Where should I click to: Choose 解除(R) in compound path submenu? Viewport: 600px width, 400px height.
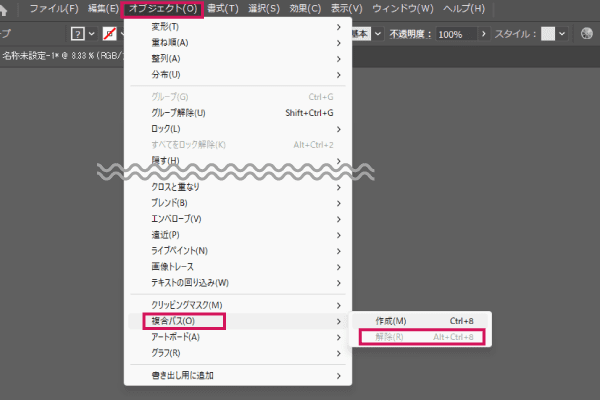(420, 337)
